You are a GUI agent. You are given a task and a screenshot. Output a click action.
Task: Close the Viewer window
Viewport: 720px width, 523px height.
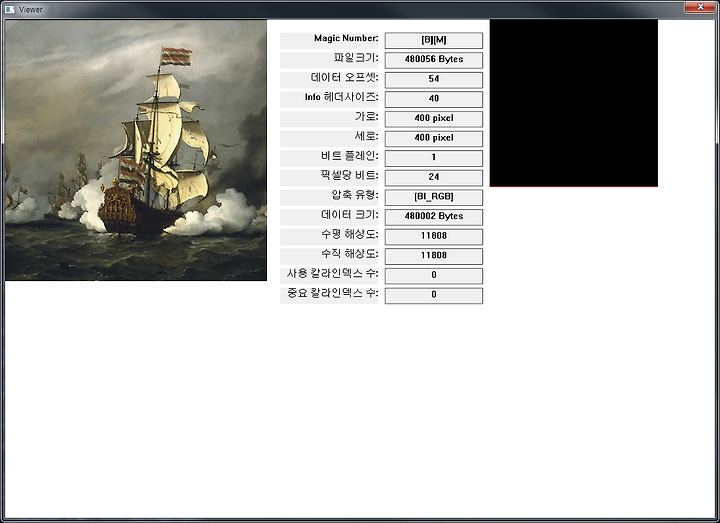(x=700, y=7)
